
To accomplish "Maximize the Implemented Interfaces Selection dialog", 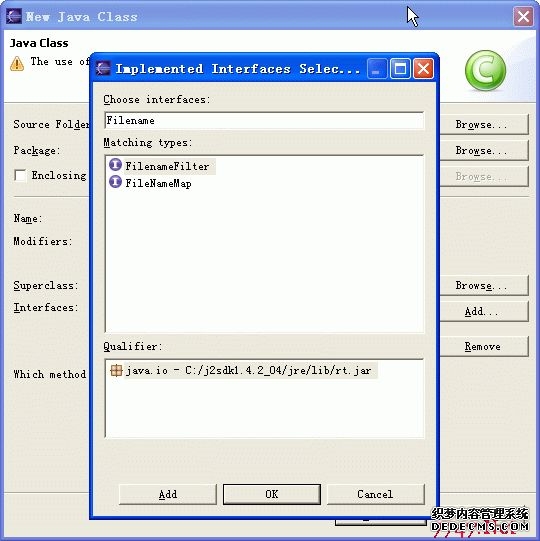I will pos(400,68).
